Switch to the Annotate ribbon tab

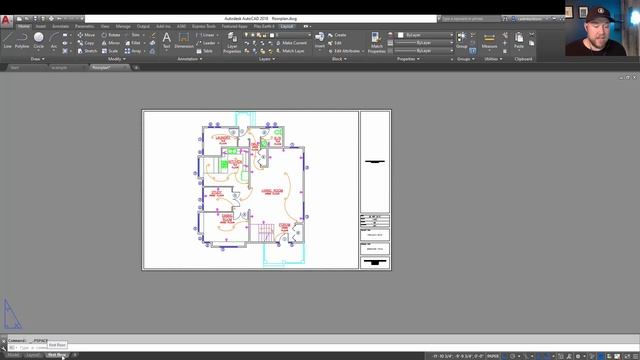[x=60, y=27]
